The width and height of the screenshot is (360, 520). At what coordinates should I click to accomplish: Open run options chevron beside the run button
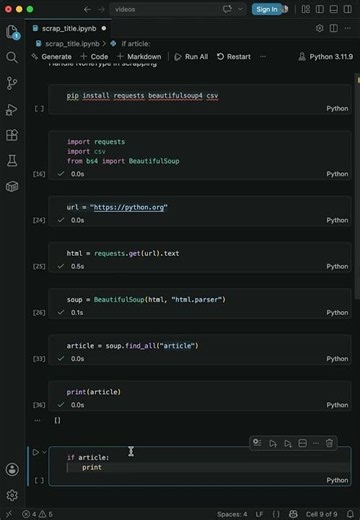[x=44, y=452]
